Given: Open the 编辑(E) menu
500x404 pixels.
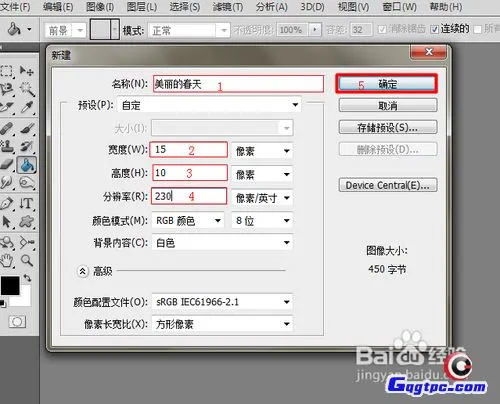Looking at the screenshot, I should point(58,7).
